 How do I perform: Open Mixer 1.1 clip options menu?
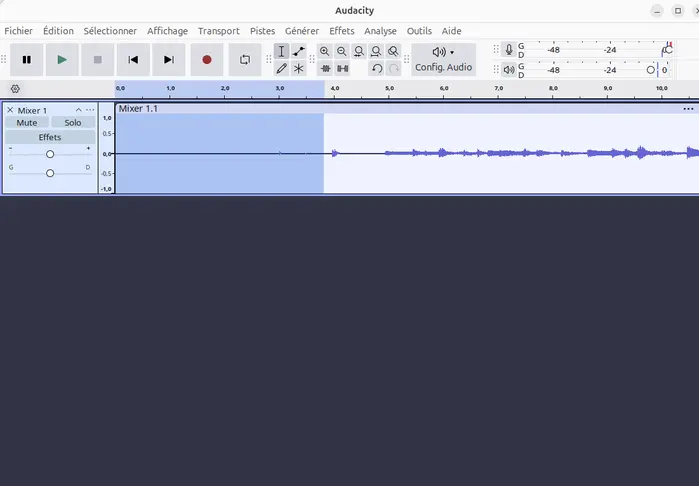(688, 109)
